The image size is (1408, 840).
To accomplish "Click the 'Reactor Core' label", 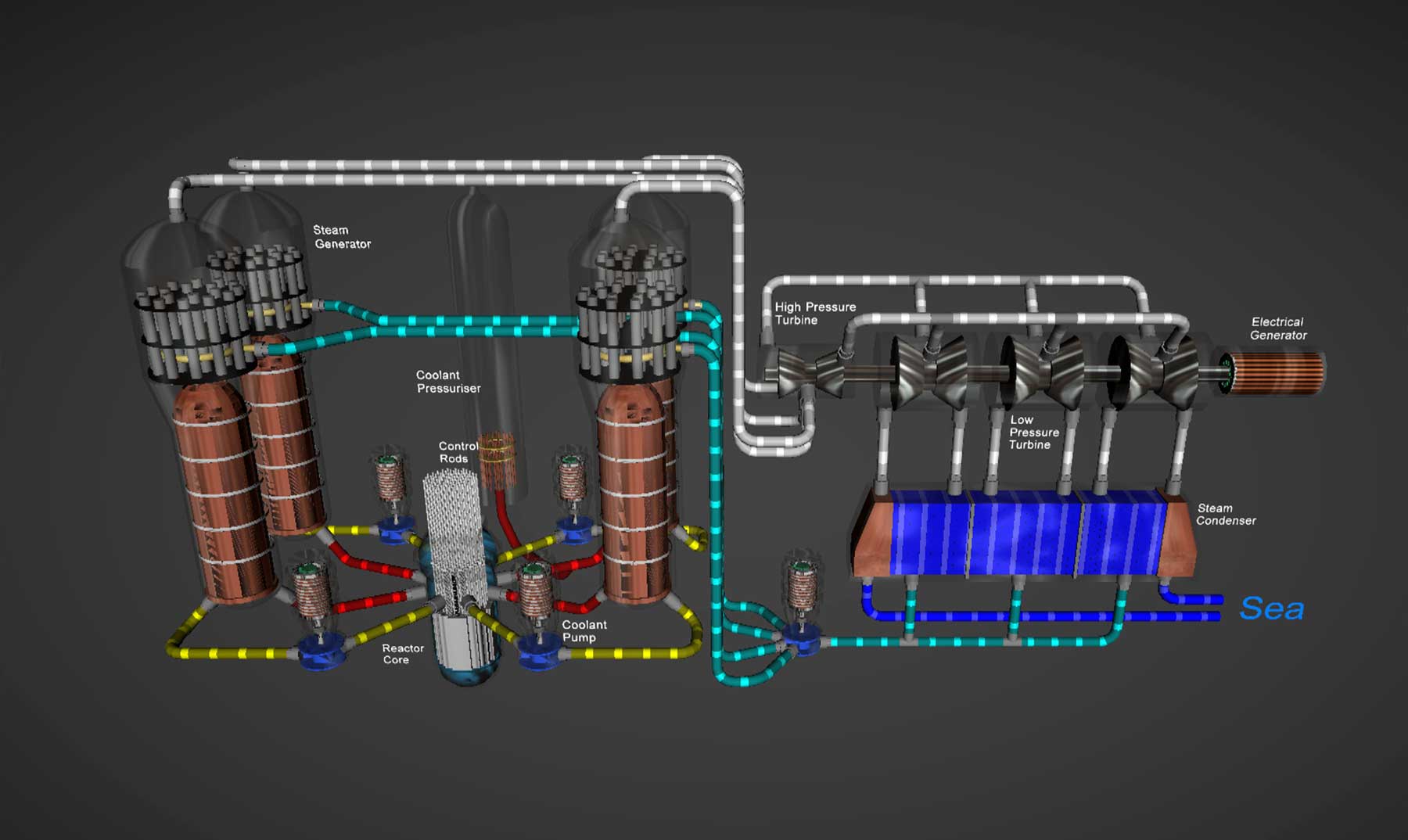I will tap(403, 654).
